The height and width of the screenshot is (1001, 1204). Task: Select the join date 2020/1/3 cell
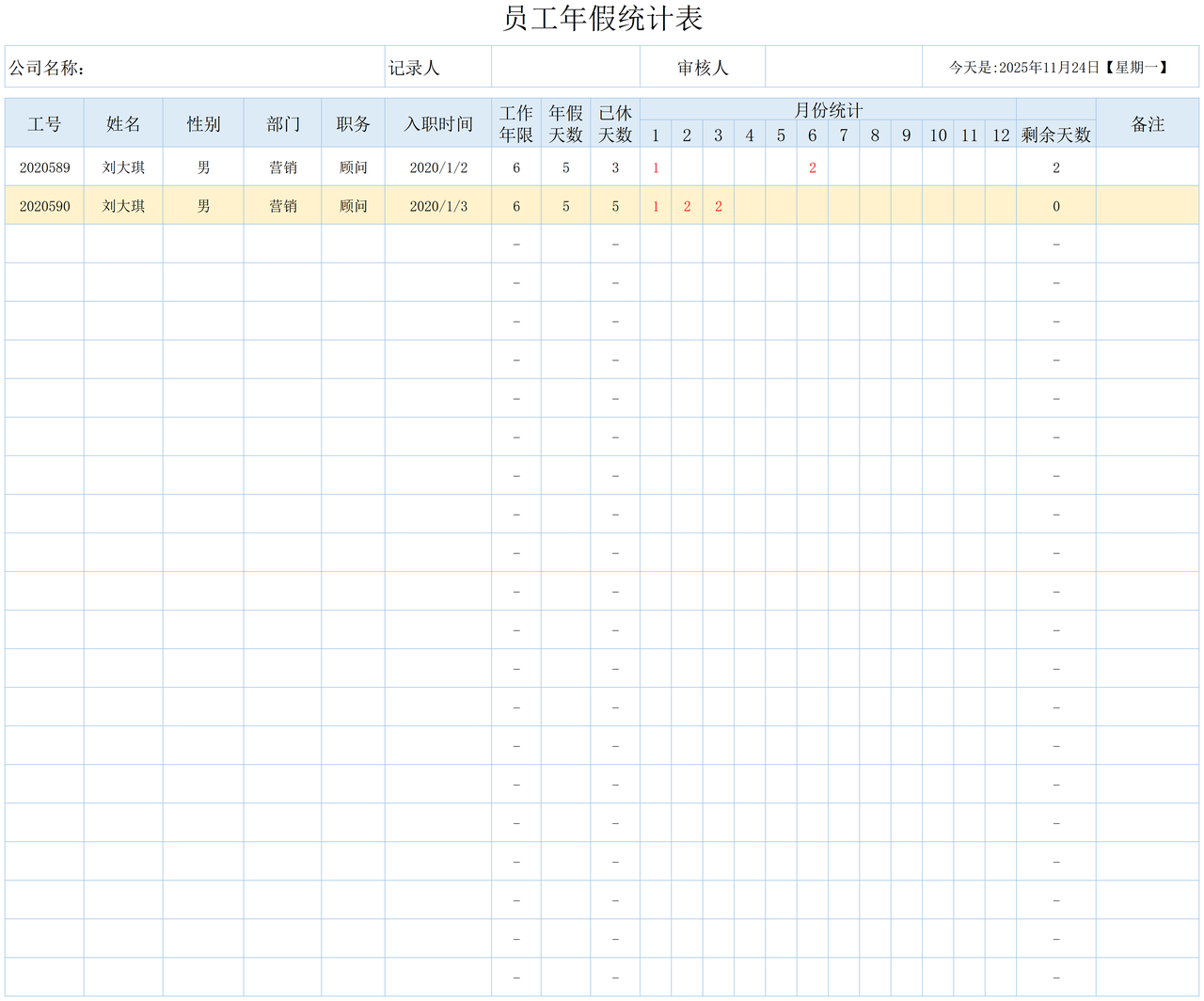pyautogui.click(x=437, y=206)
